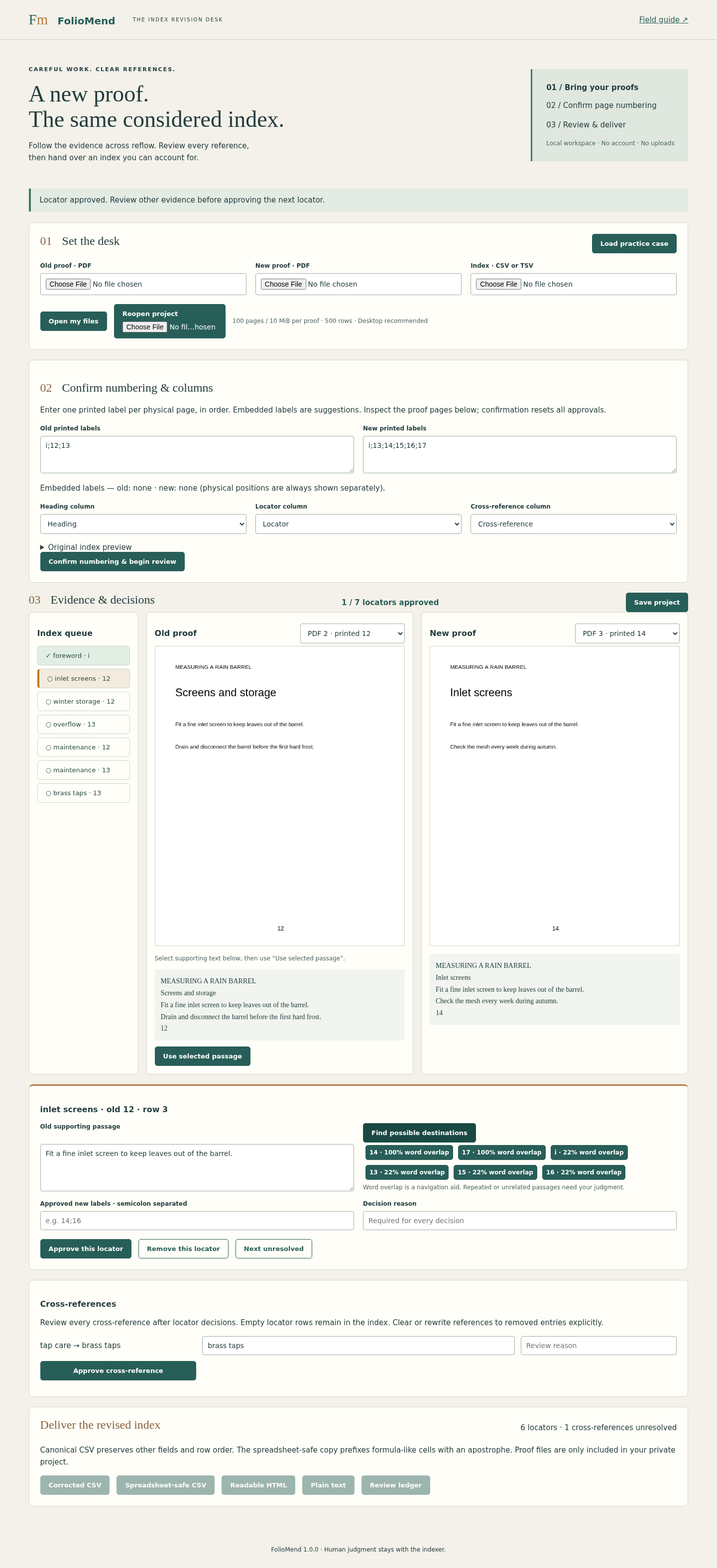Pick destination 15 · 22% word overlap
Screen dimensions: 717x1568
495,1172
